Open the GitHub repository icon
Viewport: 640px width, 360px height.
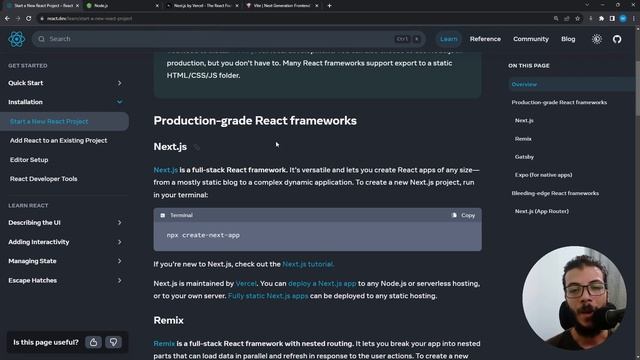pyautogui.click(x=617, y=39)
